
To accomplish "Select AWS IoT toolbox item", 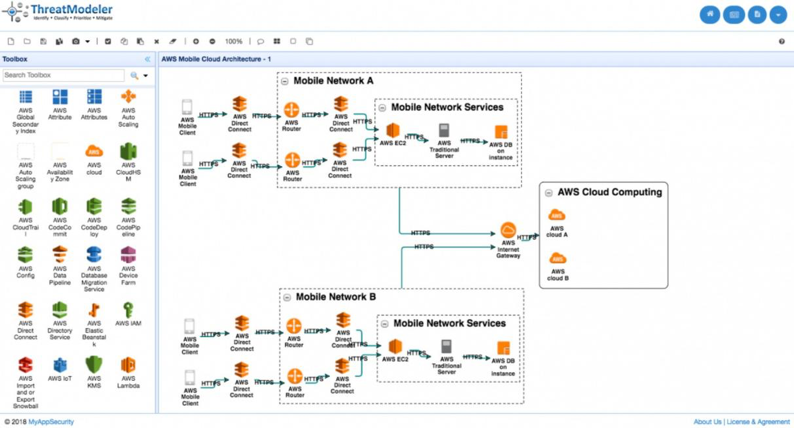I will point(60,369).
